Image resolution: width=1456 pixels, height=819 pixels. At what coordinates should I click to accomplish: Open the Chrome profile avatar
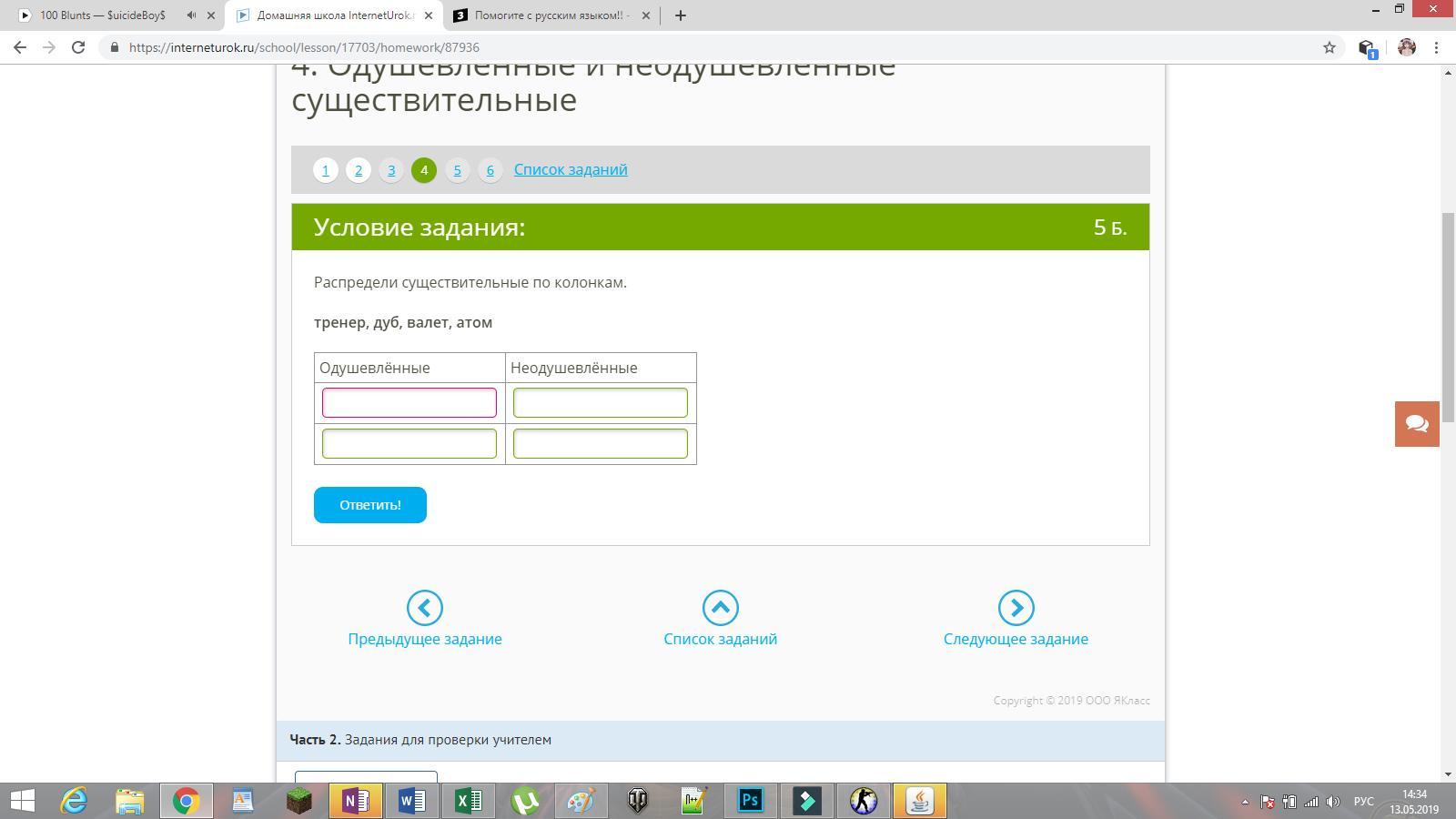pyautogui.click(x=1406, y=47)
